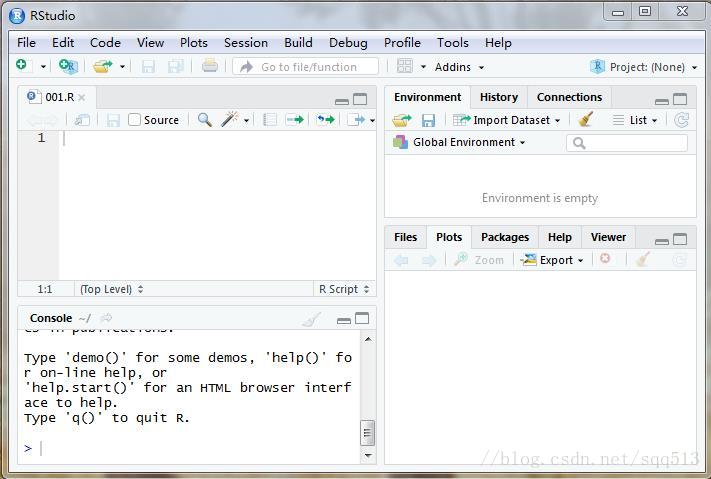Open code tools magic wand
This screenshot has width=711, height=479.
point(229,119)
